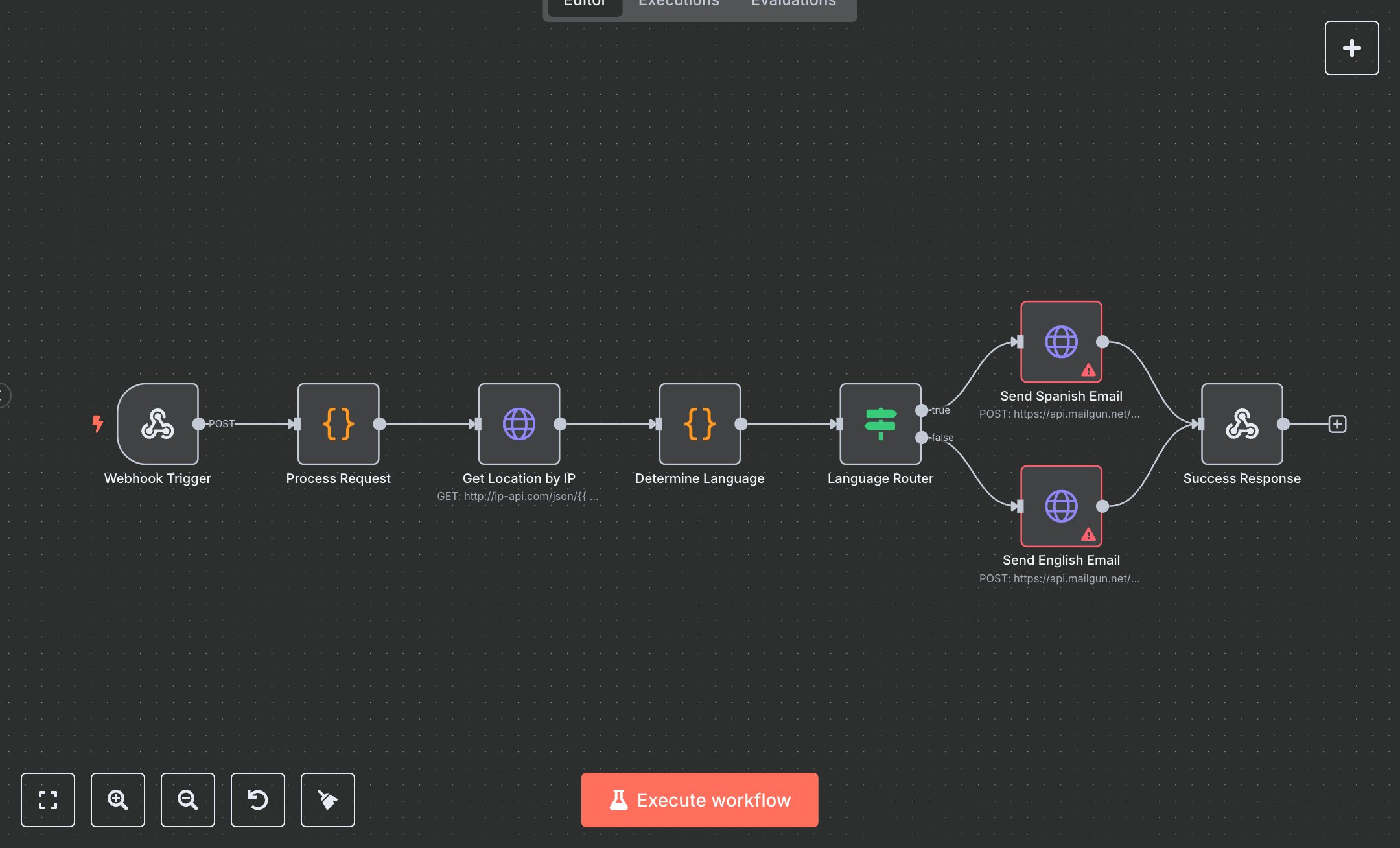Tidy up the workflow nodes
The width and height of the screenshot is (1400, 848).
click(328, 800)
